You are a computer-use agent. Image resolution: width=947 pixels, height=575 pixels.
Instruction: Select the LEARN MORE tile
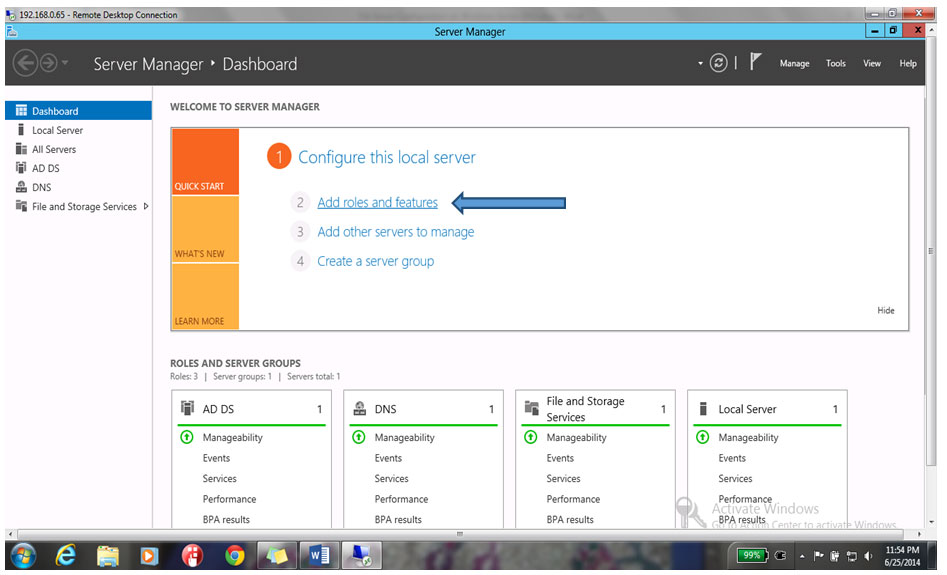pos(205,297)
